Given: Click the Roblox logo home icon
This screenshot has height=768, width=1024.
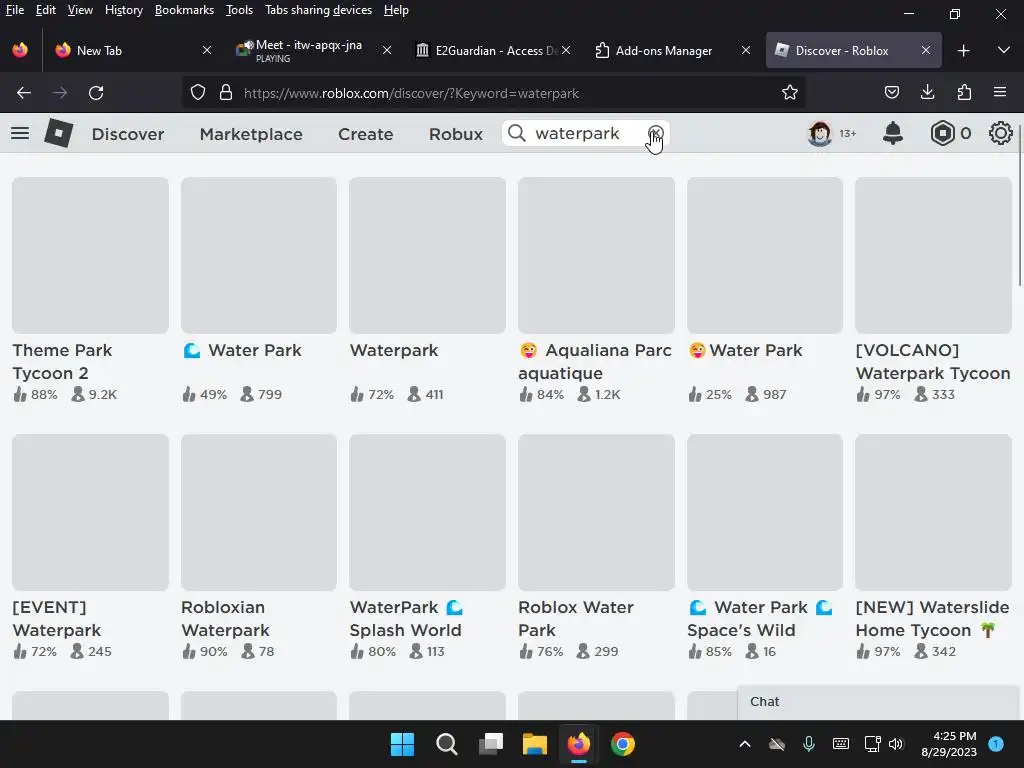Looking at the screenshot, I should [x=58, y=133].
